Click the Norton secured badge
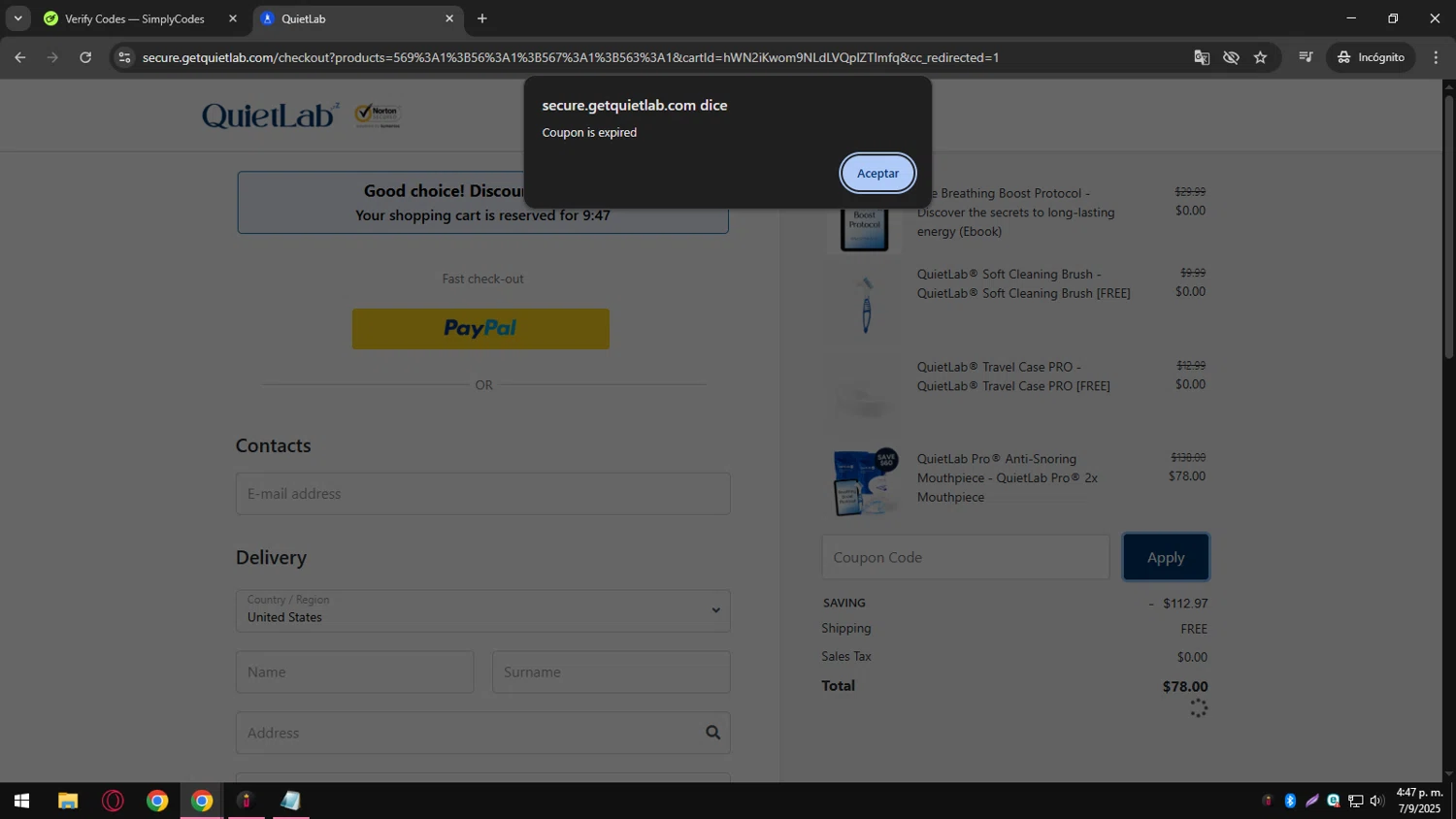Viewport: 1456px width, 819px height. (x=378, y=115)
